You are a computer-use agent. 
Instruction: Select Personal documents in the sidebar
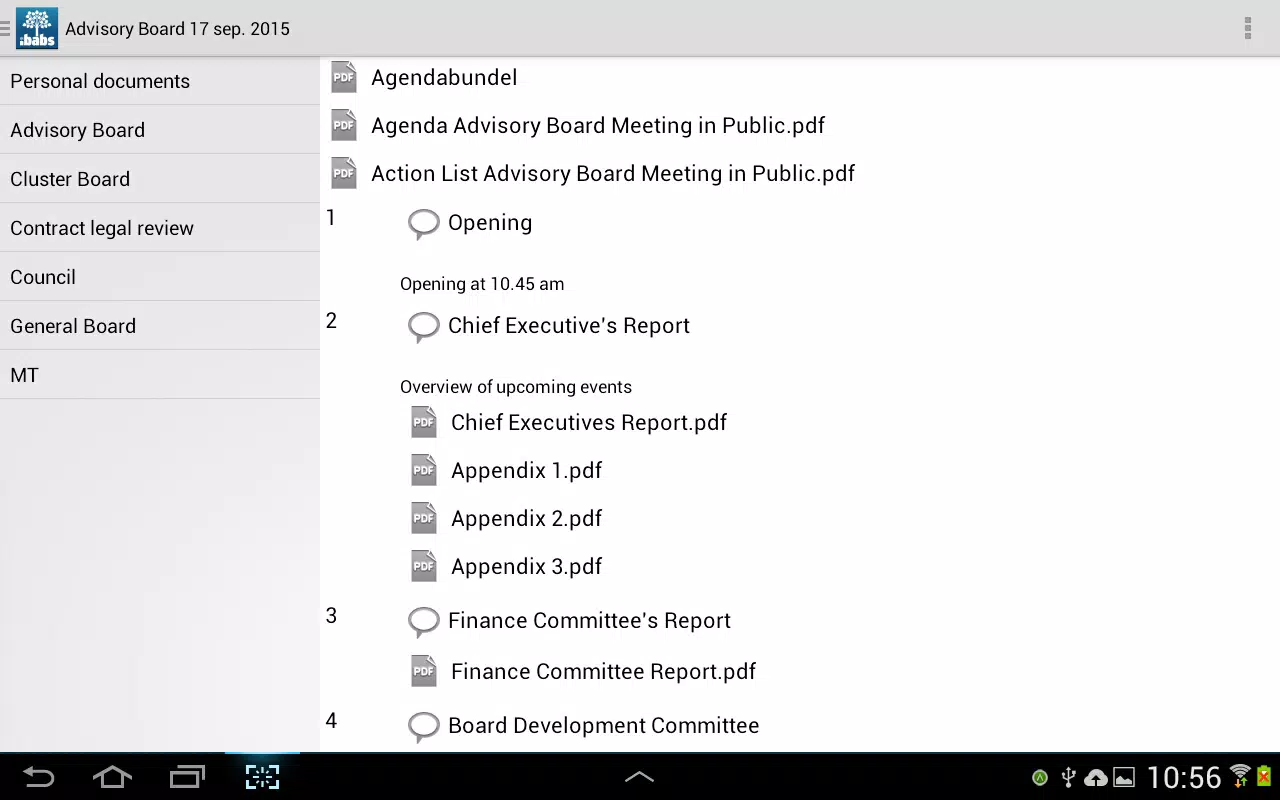click(x=160, y=81)
